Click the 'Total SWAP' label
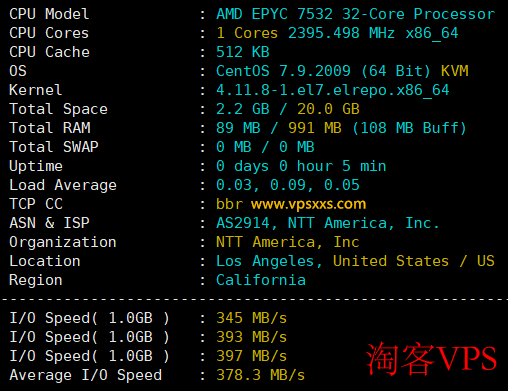508x391 pixels. (54, 147)
